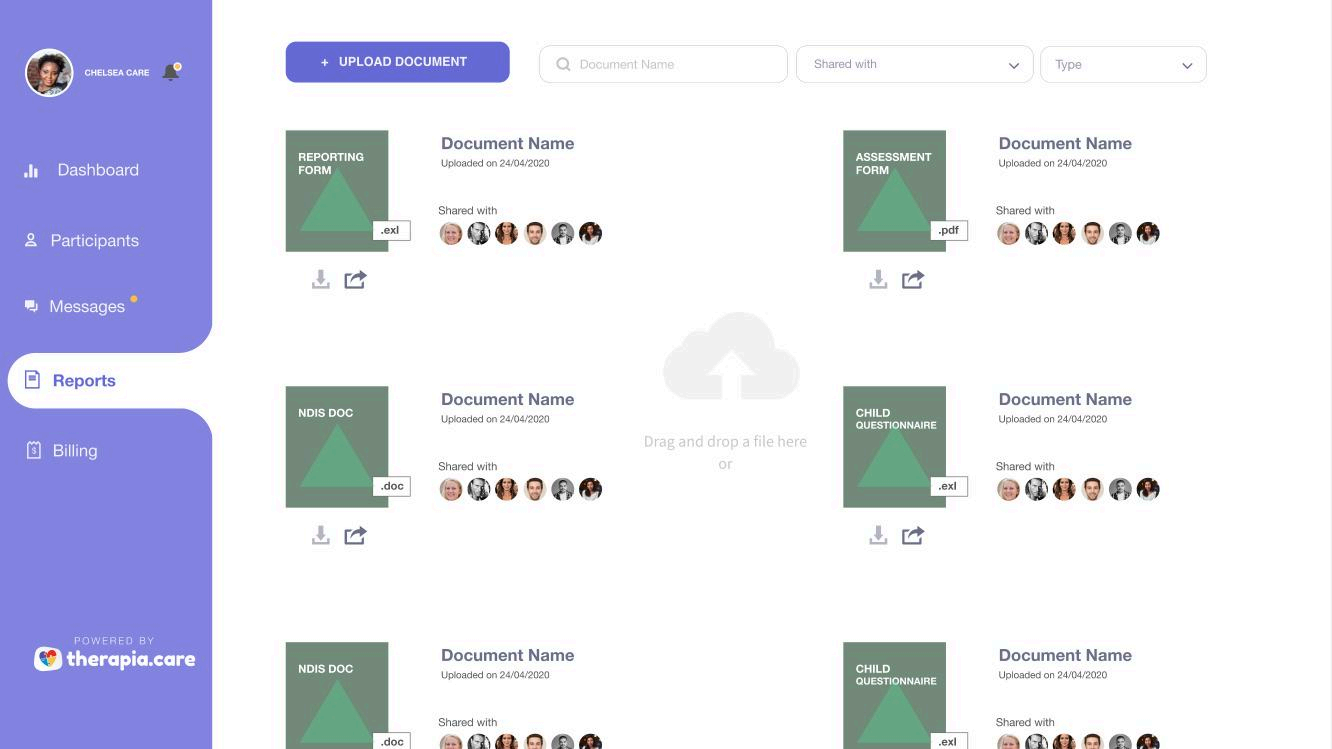Viewport: 1332px width, 749px height.
Task: Open Messages from the sidebar
Action: [87, 307]
